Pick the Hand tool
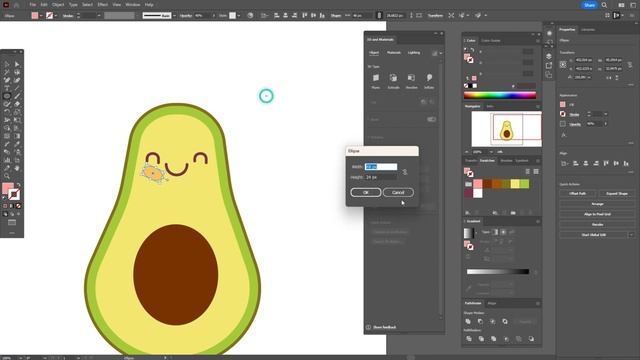This screenshot has height=360, width=640. 17,168
